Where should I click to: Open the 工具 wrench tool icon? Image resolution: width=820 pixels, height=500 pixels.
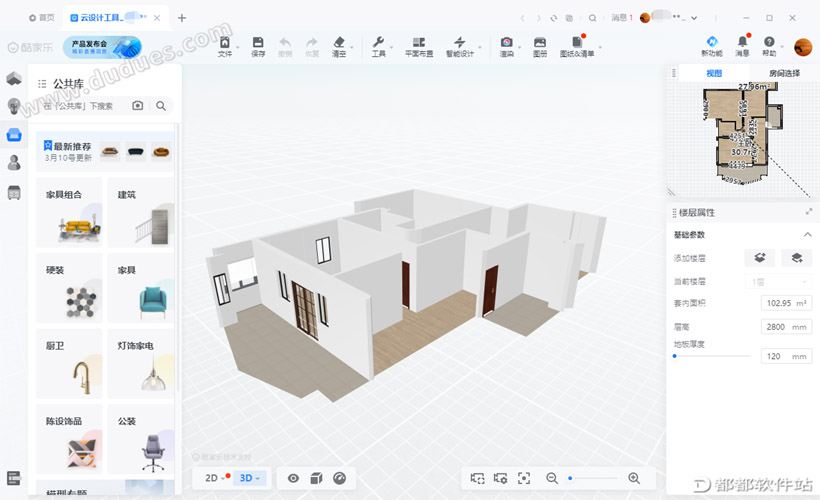coord(378,42)
